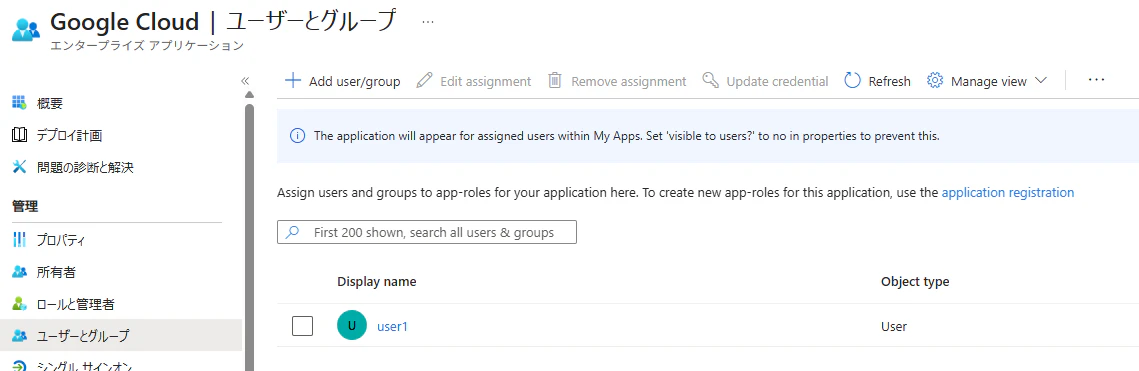Open the user1 link
This screenshot has height=371, width=1139.
(x=392, y=327)
